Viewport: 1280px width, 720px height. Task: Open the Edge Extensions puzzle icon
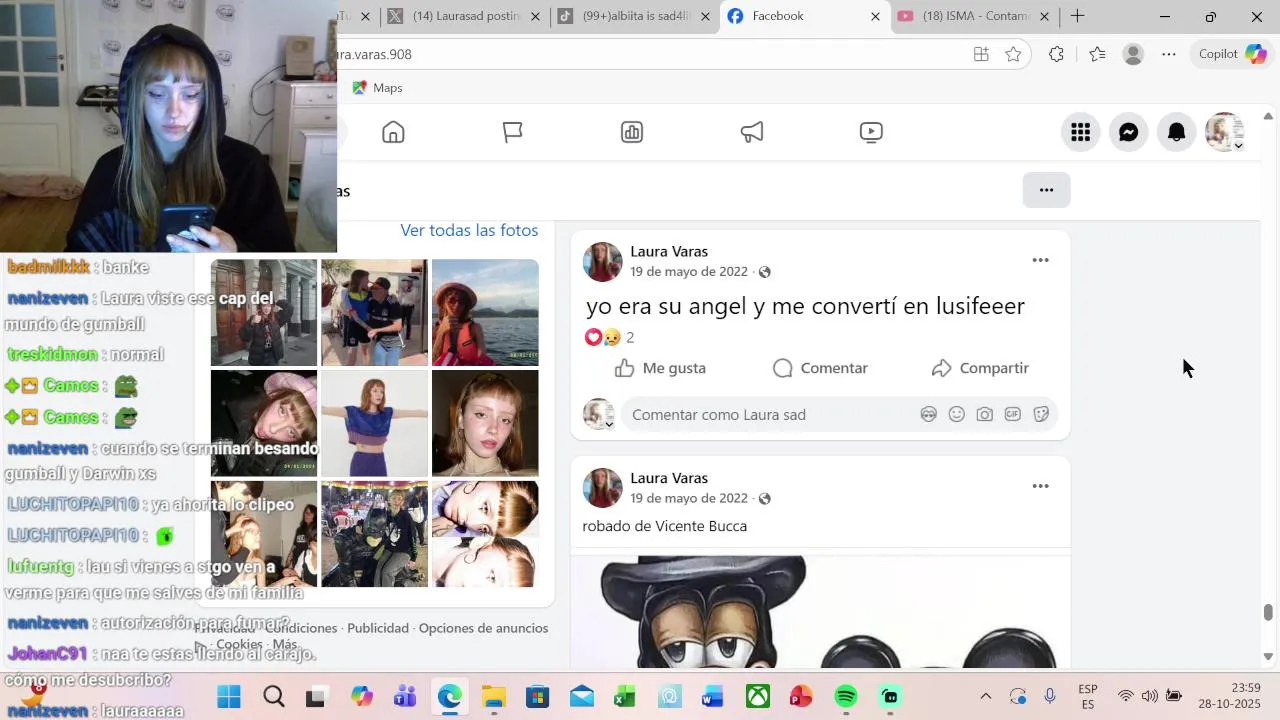point(1056,54)
